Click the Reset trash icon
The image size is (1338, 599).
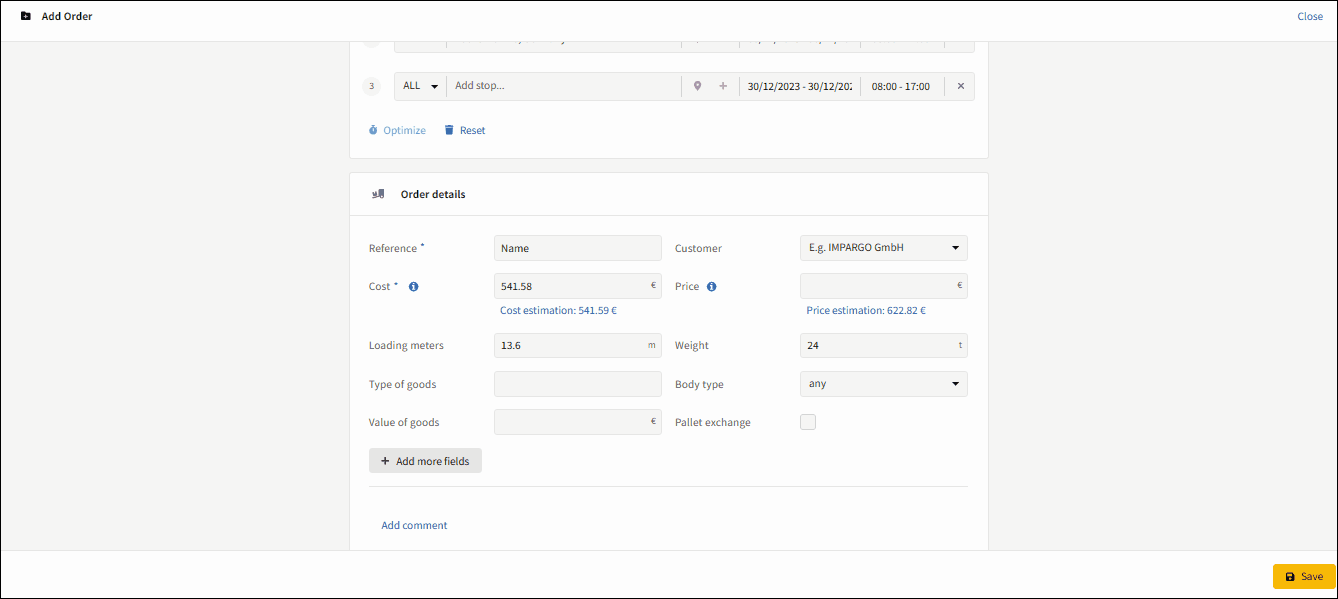tap(449, 130)
